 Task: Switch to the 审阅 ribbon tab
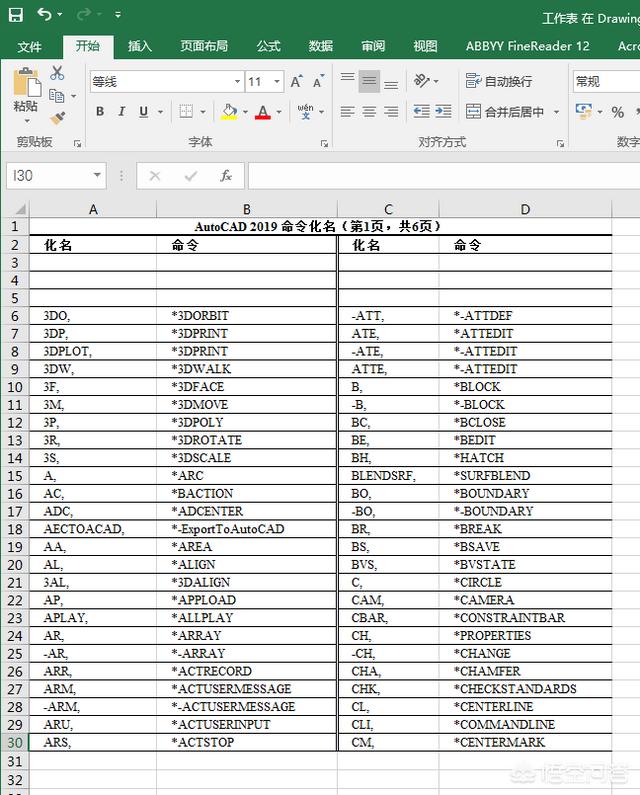pos(373,46)
